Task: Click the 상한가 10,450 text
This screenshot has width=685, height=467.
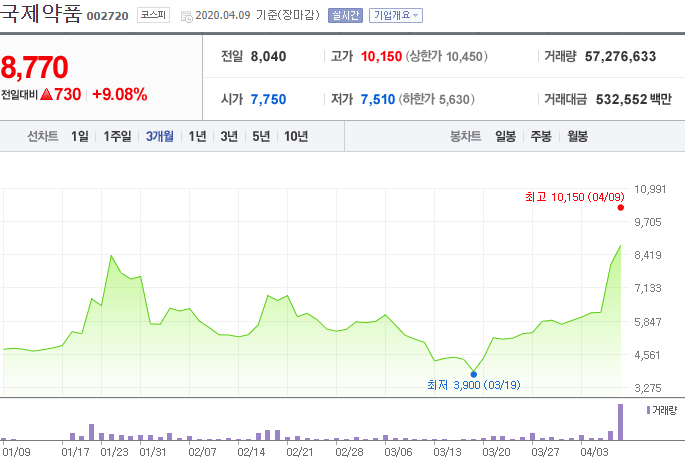Action: [446, 56]
